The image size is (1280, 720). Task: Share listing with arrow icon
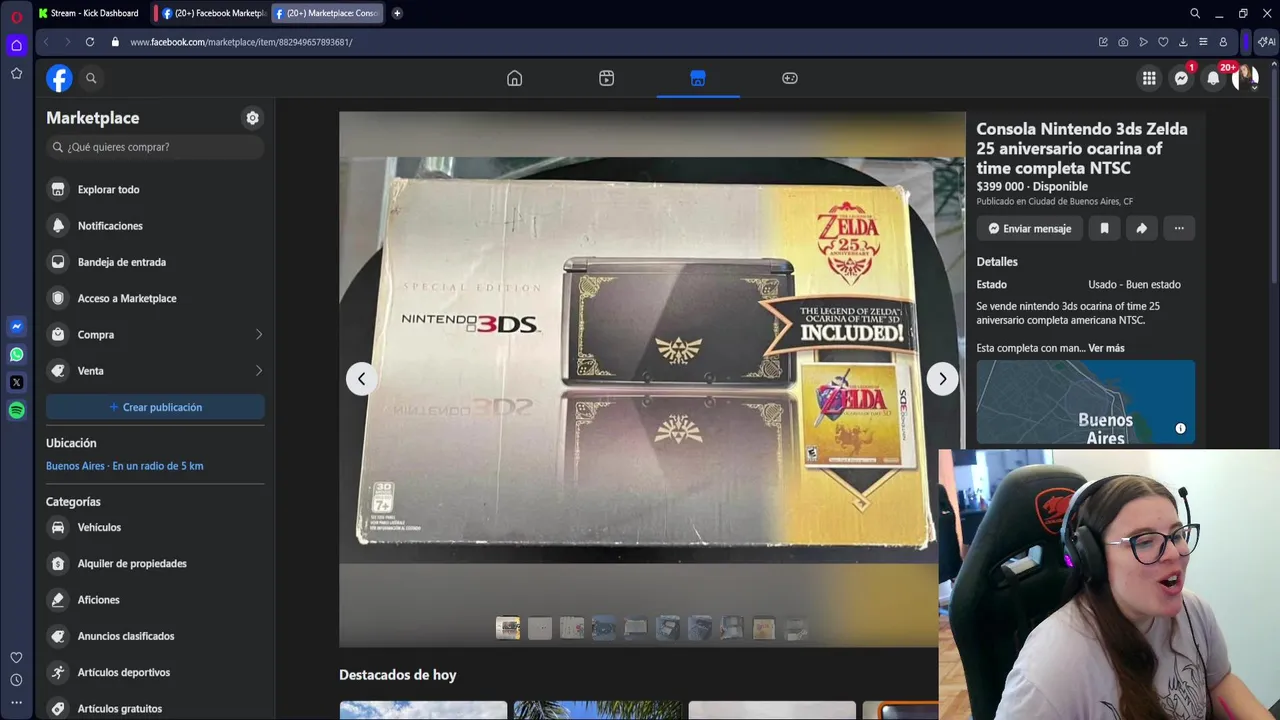click(x=1141, y=229)
